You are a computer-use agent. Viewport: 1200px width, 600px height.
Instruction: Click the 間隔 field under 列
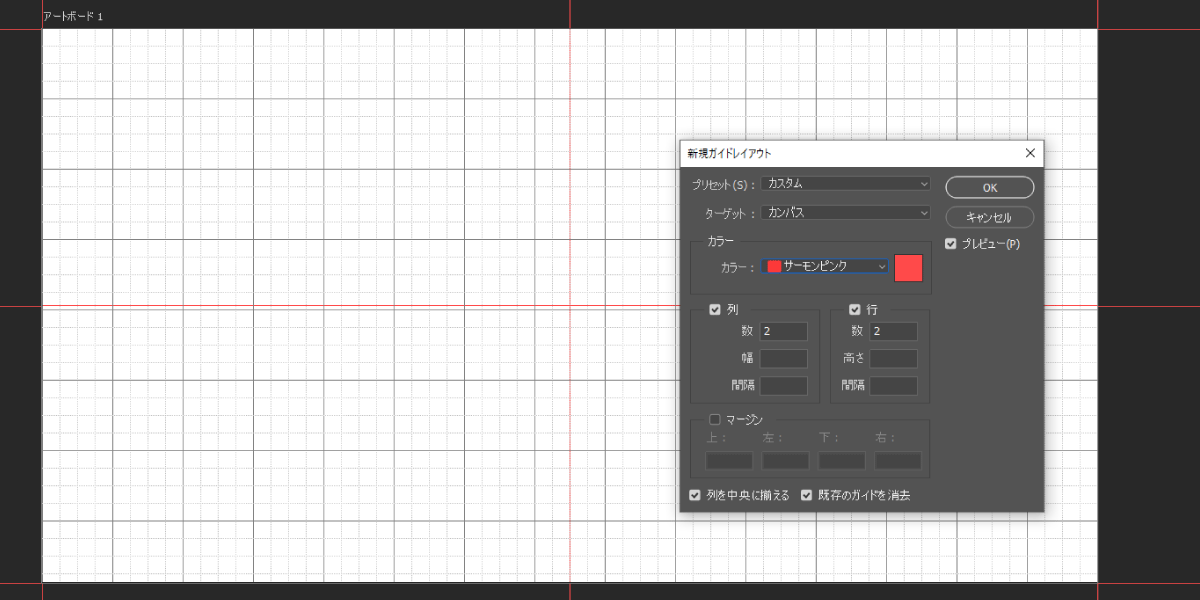click(x=783, y=385)
